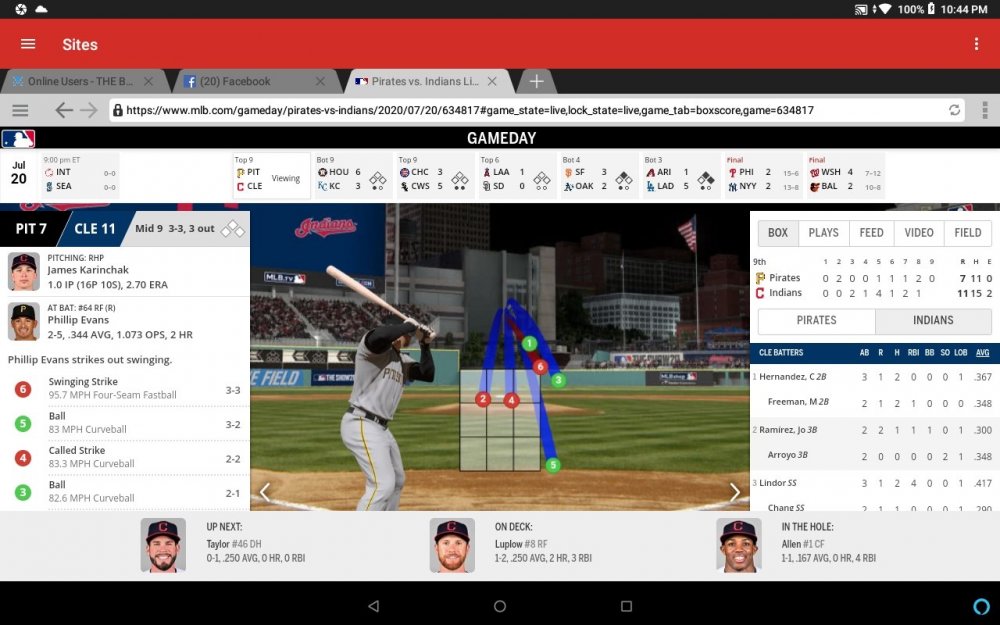Click Allen's In The Hole headshot
This screenshot has height=625, width=1000.
(x=739, y=545)
